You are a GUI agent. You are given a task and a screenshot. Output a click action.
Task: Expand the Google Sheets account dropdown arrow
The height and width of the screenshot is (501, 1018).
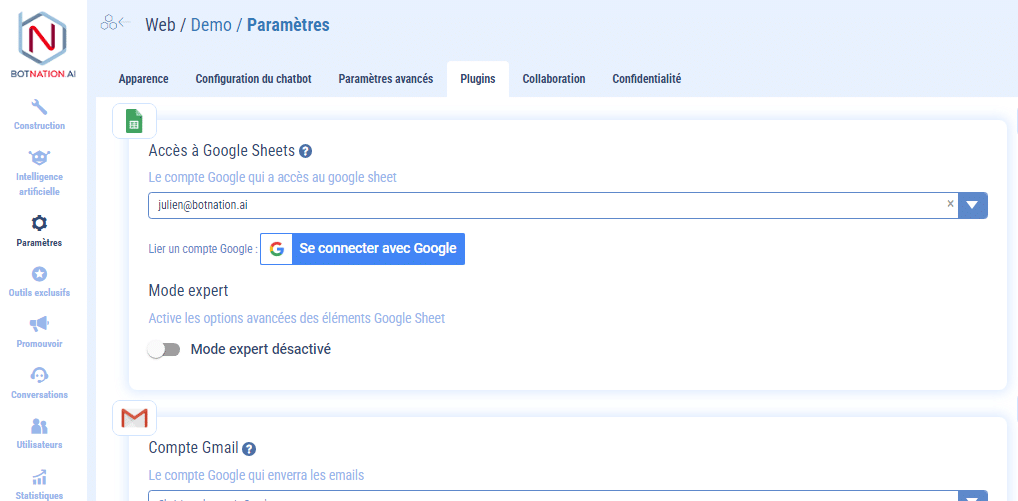coord(972,205)
